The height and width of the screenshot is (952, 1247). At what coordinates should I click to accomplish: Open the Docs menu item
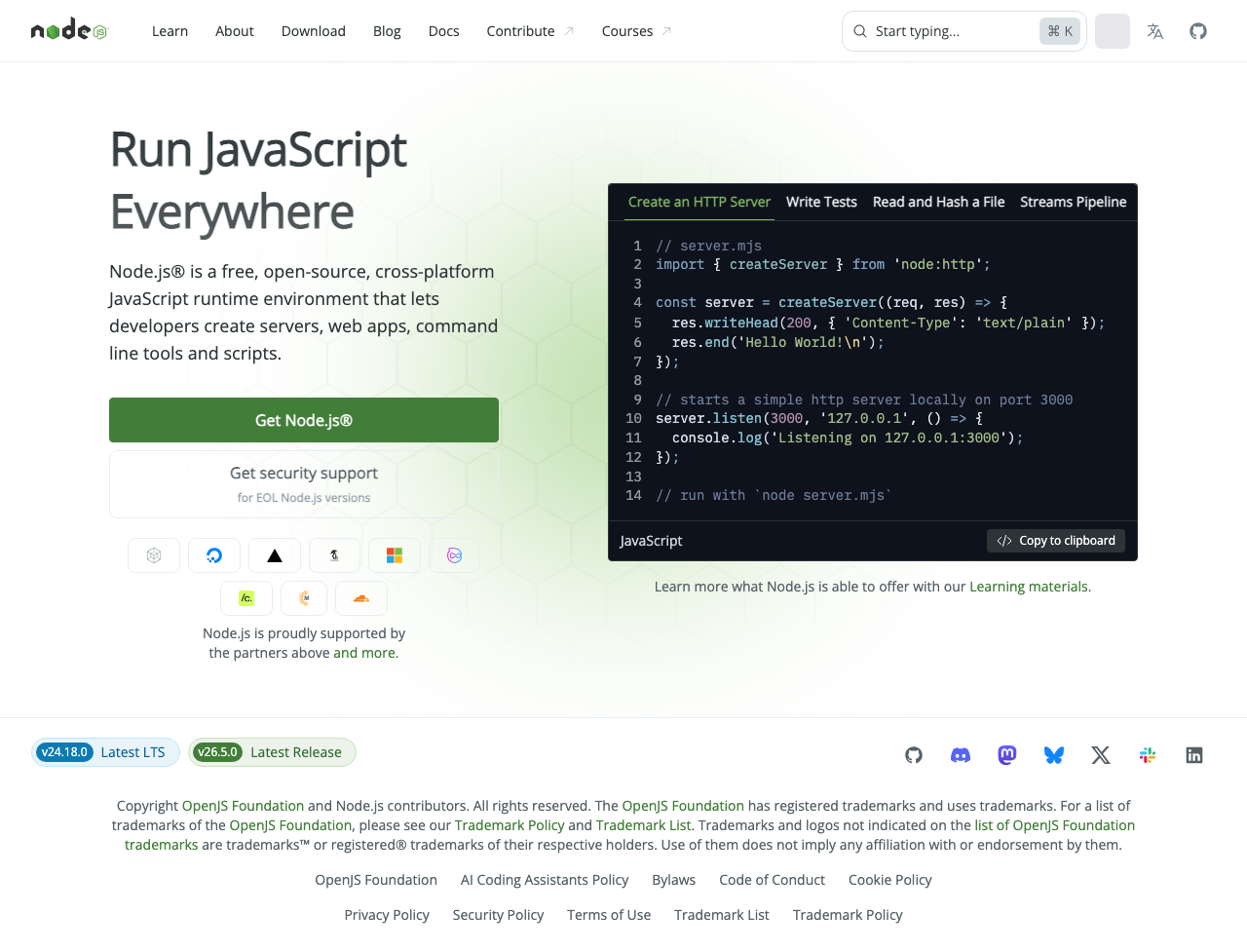coord(444,31)
